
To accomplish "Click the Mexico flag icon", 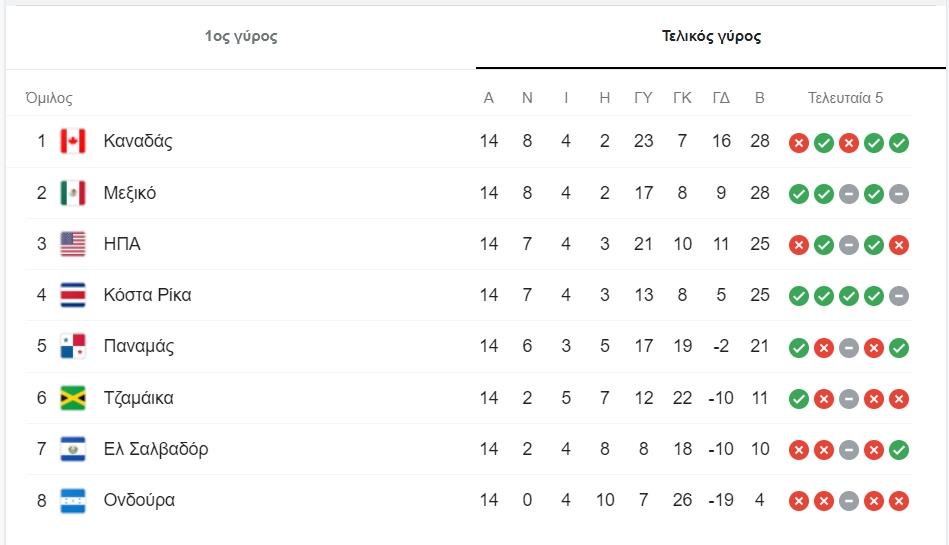I will [73, 193].
